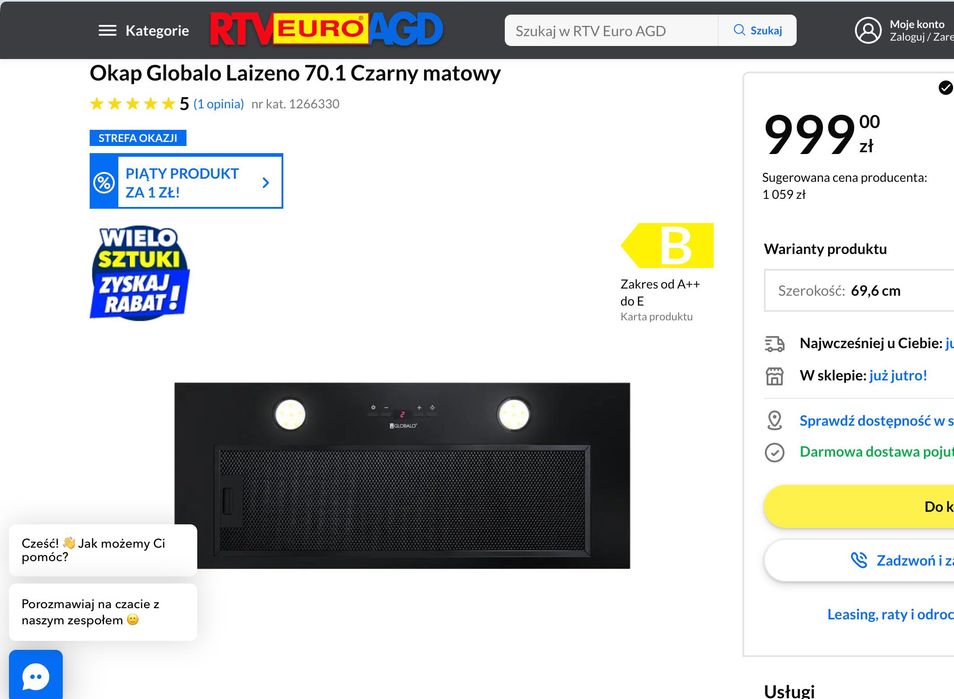Open the (1 opinia) reviews link
Screen dimensions: 954x699
point(218,104)
